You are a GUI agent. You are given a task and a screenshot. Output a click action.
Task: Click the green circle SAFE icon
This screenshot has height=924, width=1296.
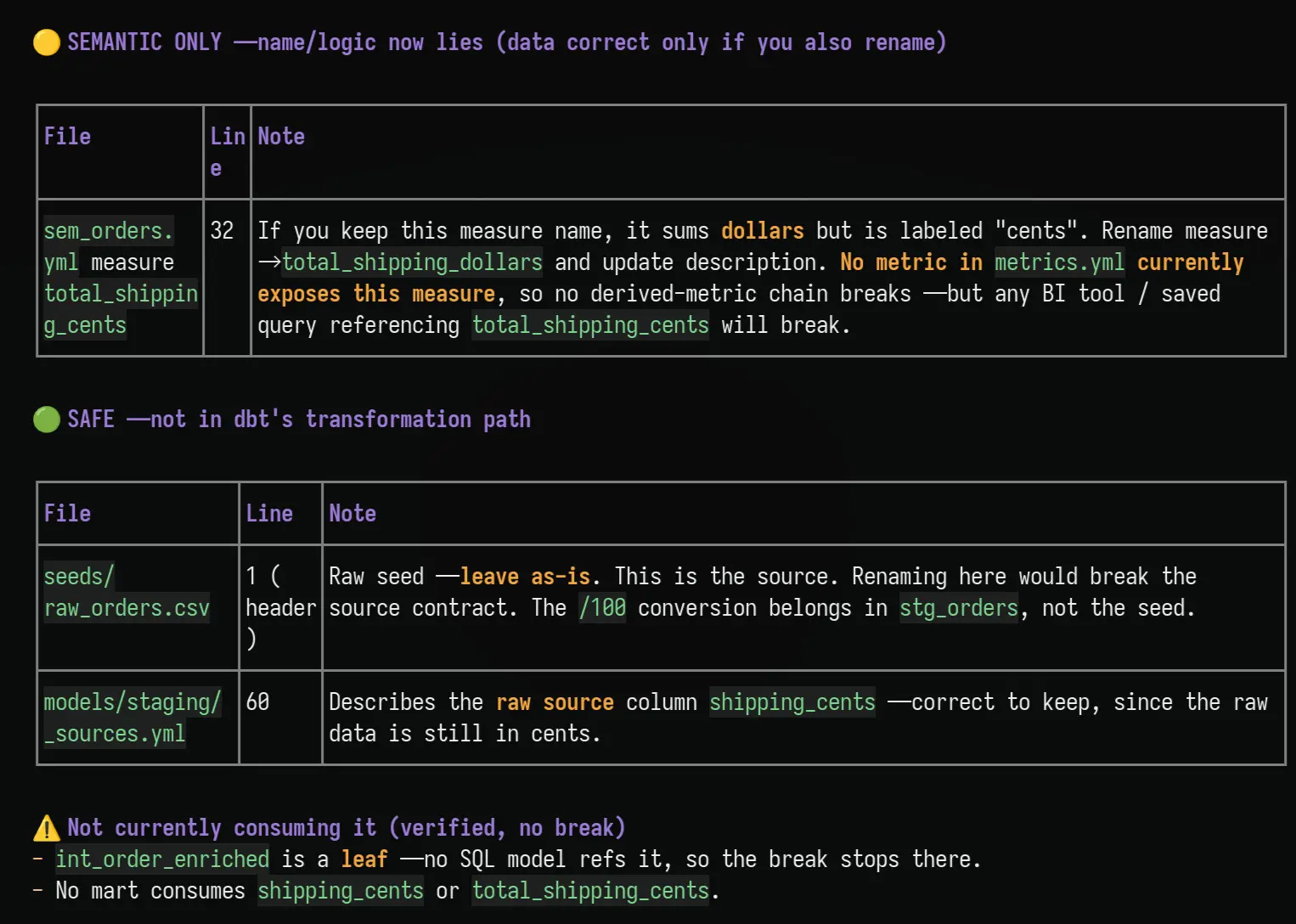pyautogui.click(x=46, y=420)
